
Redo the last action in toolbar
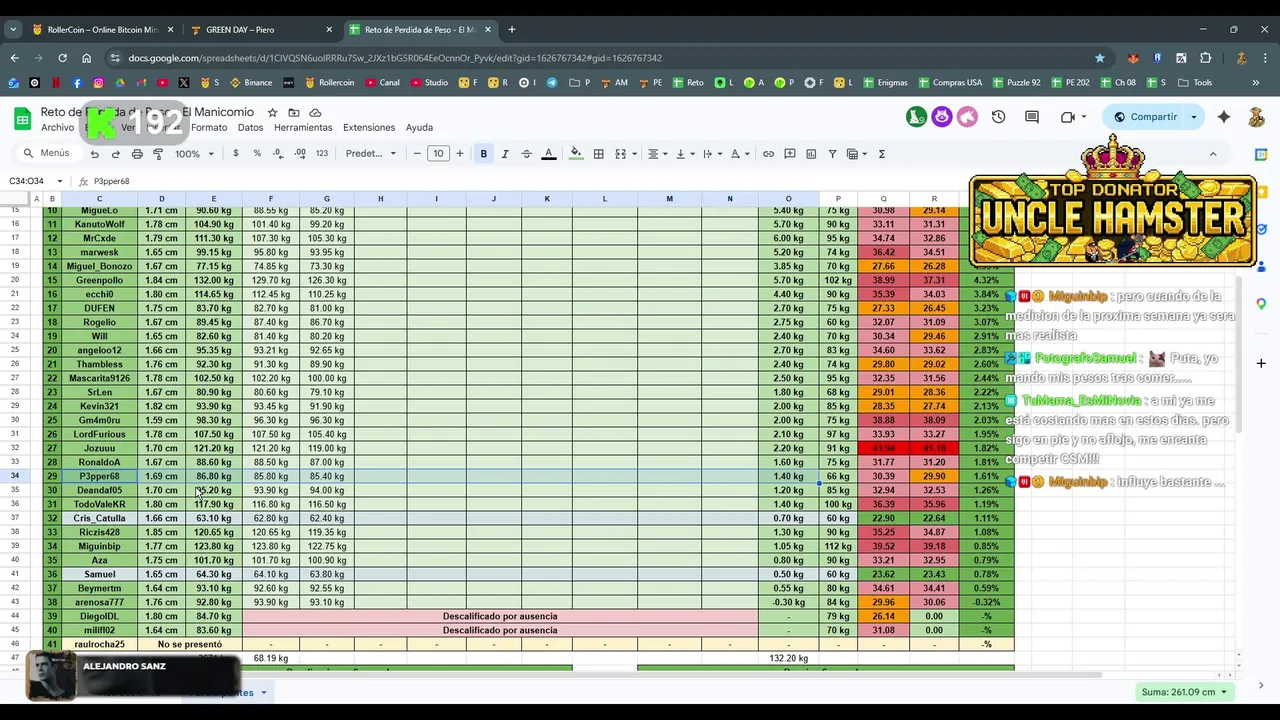coord(115,154)
